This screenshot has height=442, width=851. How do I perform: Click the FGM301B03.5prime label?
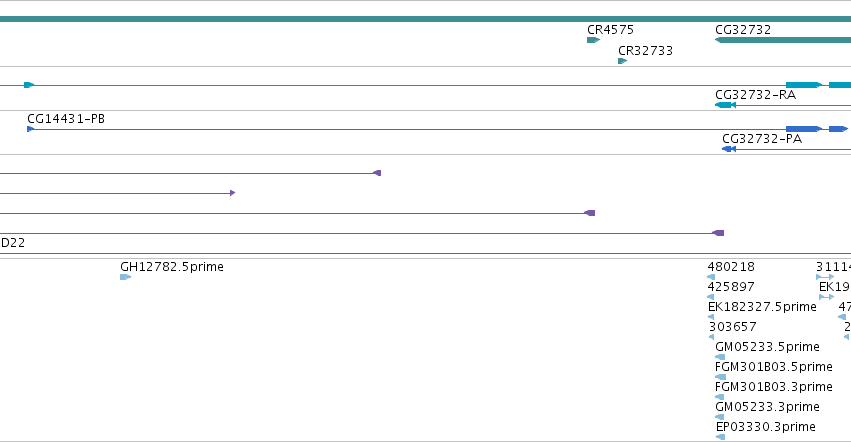(773, 367)
